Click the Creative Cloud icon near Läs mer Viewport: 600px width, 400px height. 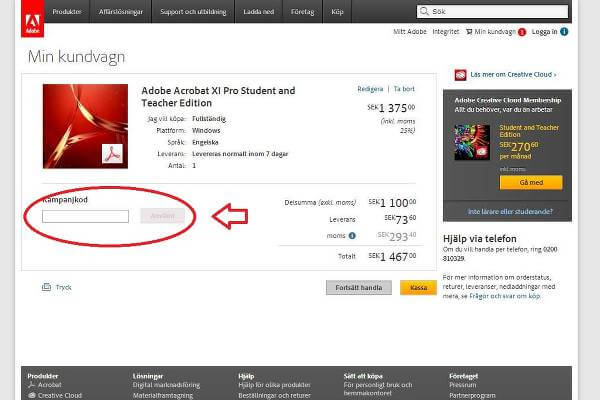(460, 75)
